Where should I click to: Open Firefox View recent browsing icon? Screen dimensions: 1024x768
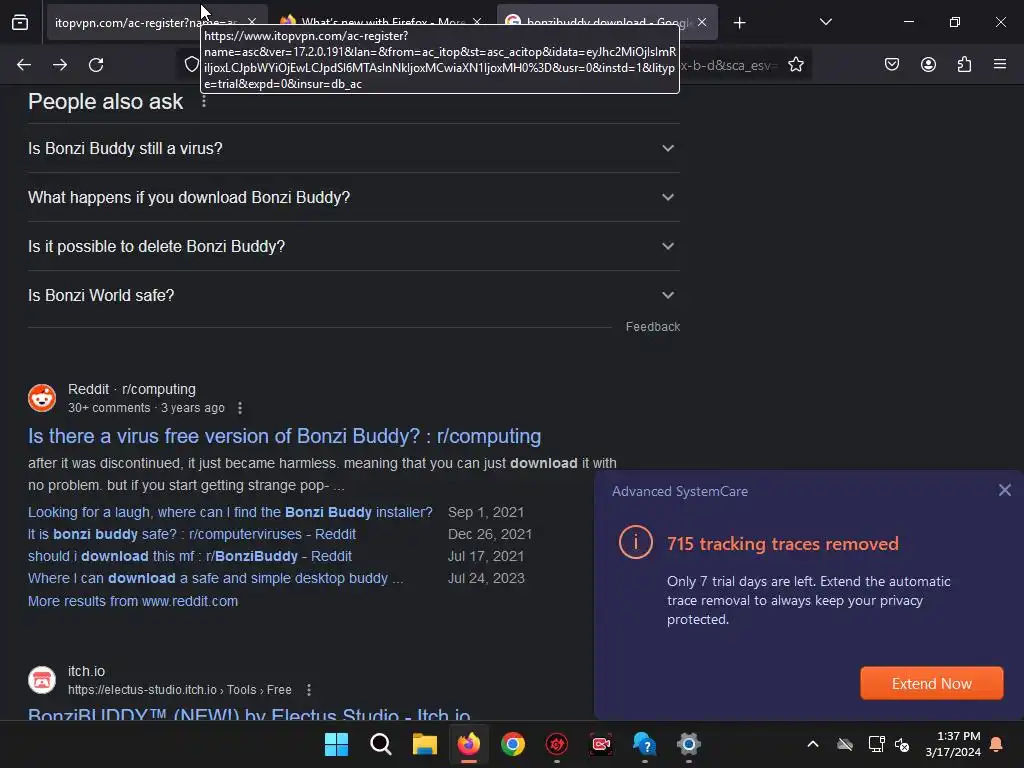tap(20, 23)
